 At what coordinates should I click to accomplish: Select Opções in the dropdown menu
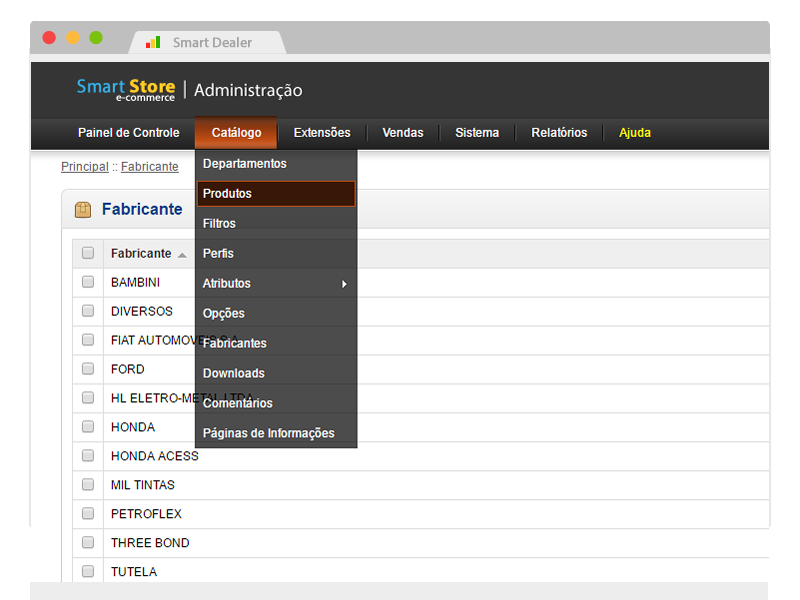276,313
